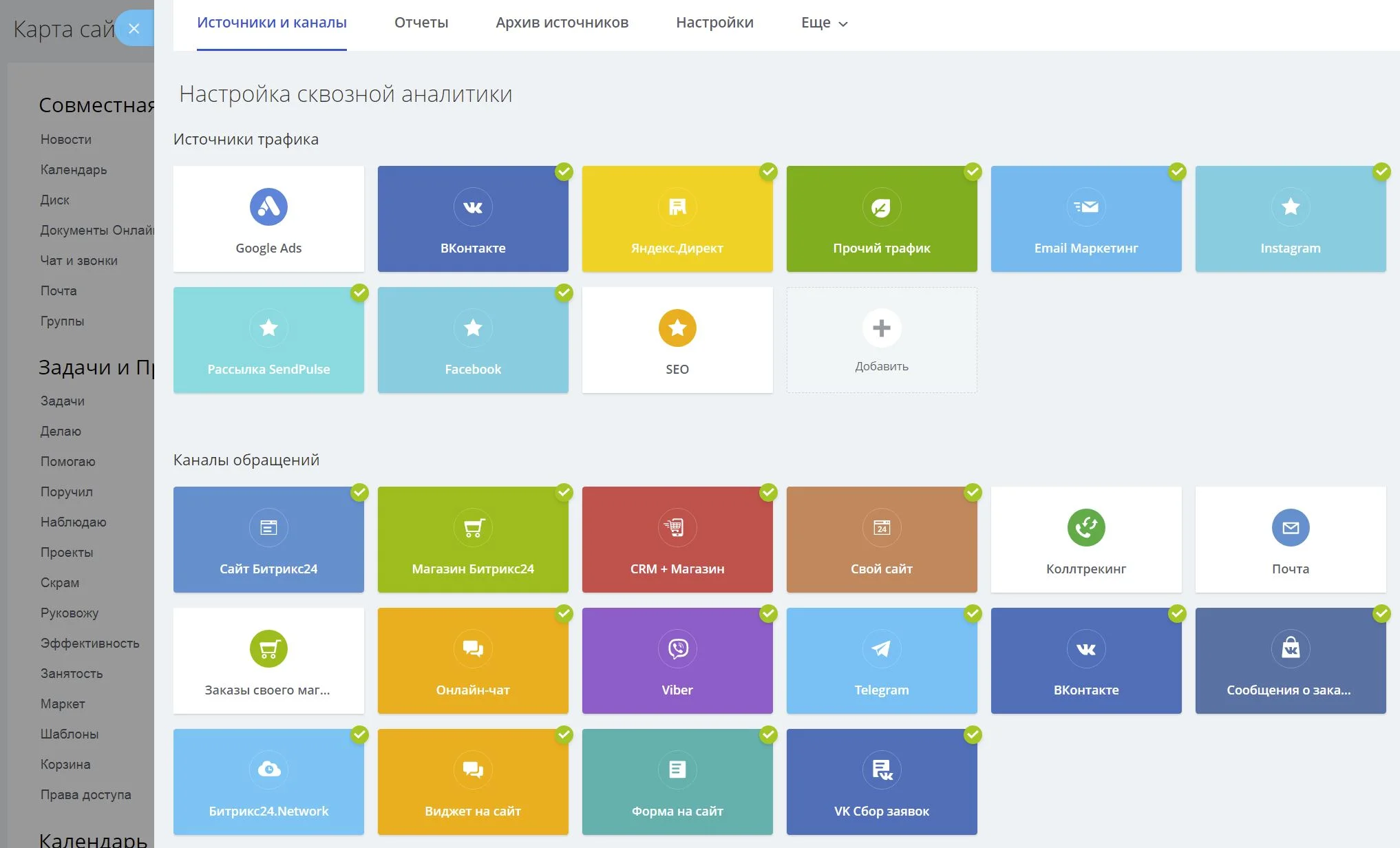The width and height of the screenshot is (1400, 848).
Task: Open Диск in the sidebar
Action: tap(55, 200)
